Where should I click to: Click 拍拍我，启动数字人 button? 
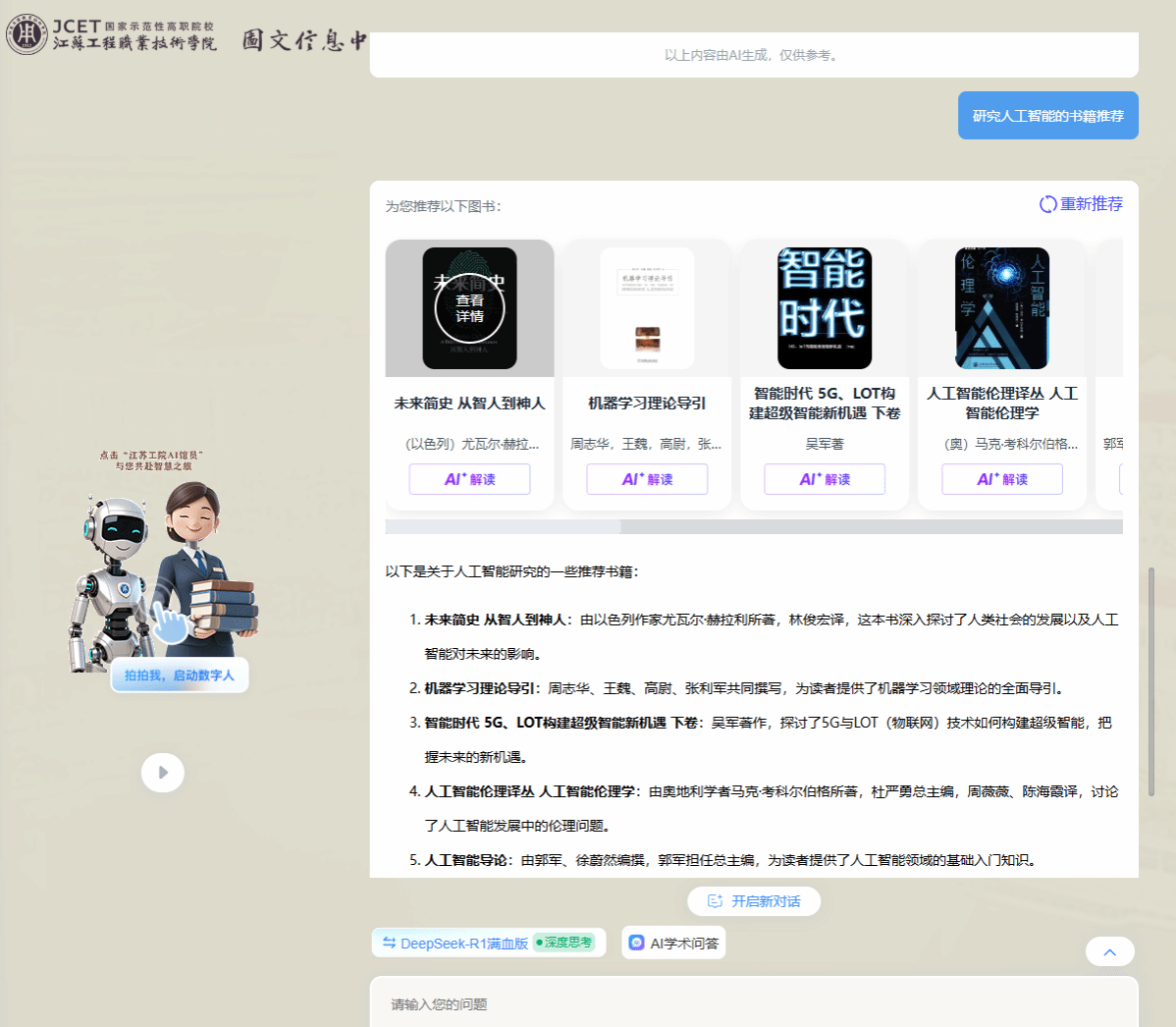(x=180, y=676)
